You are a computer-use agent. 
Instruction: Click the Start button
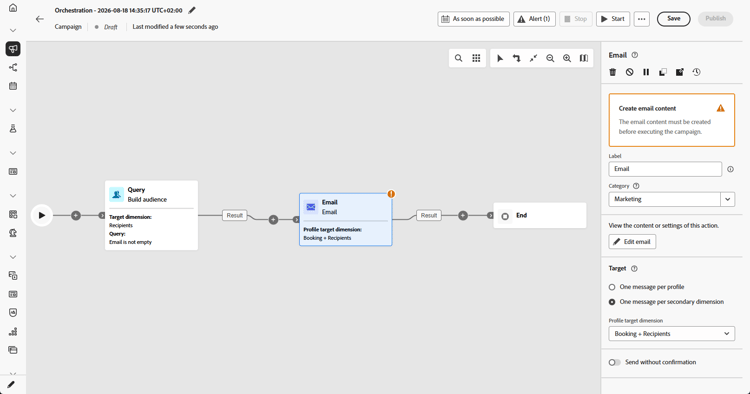click(x=613, y=19)
